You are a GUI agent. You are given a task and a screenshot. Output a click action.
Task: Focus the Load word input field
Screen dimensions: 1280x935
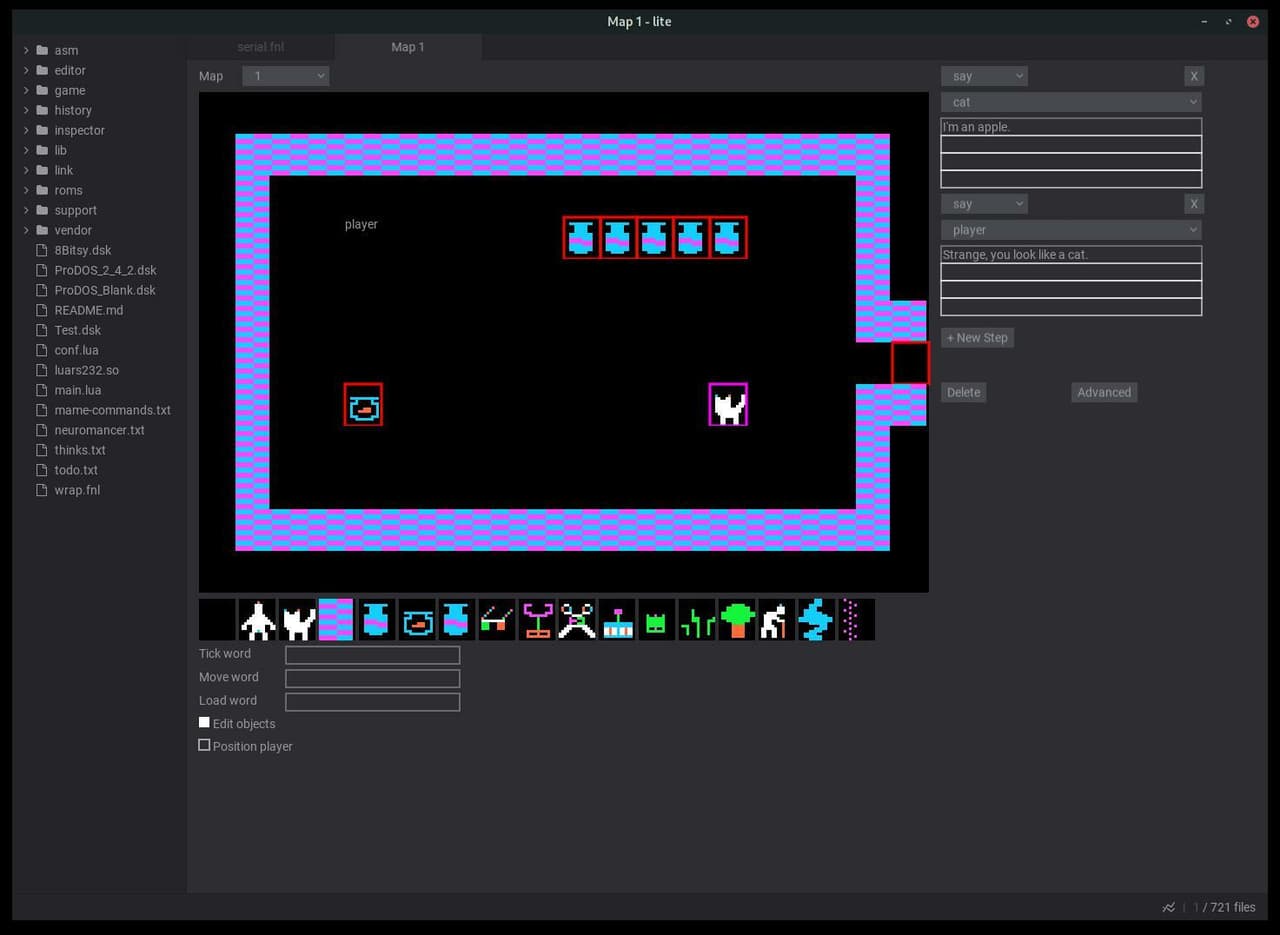click(x=372, y=702)
